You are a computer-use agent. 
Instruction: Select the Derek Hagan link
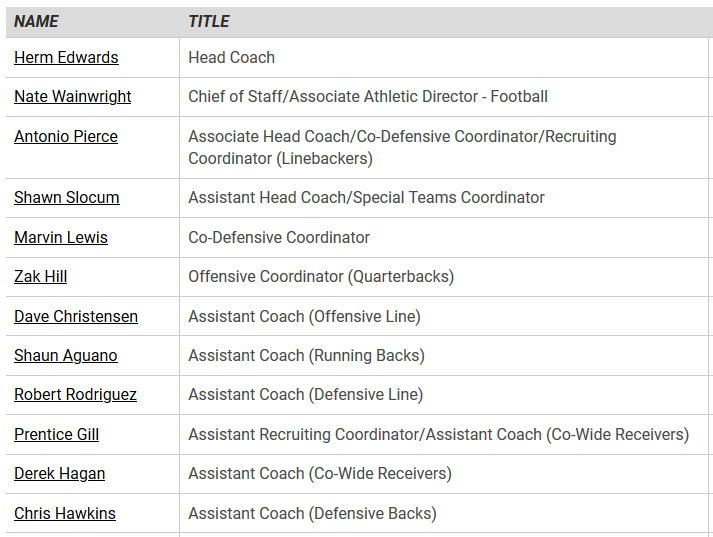[x=59, y=474]
